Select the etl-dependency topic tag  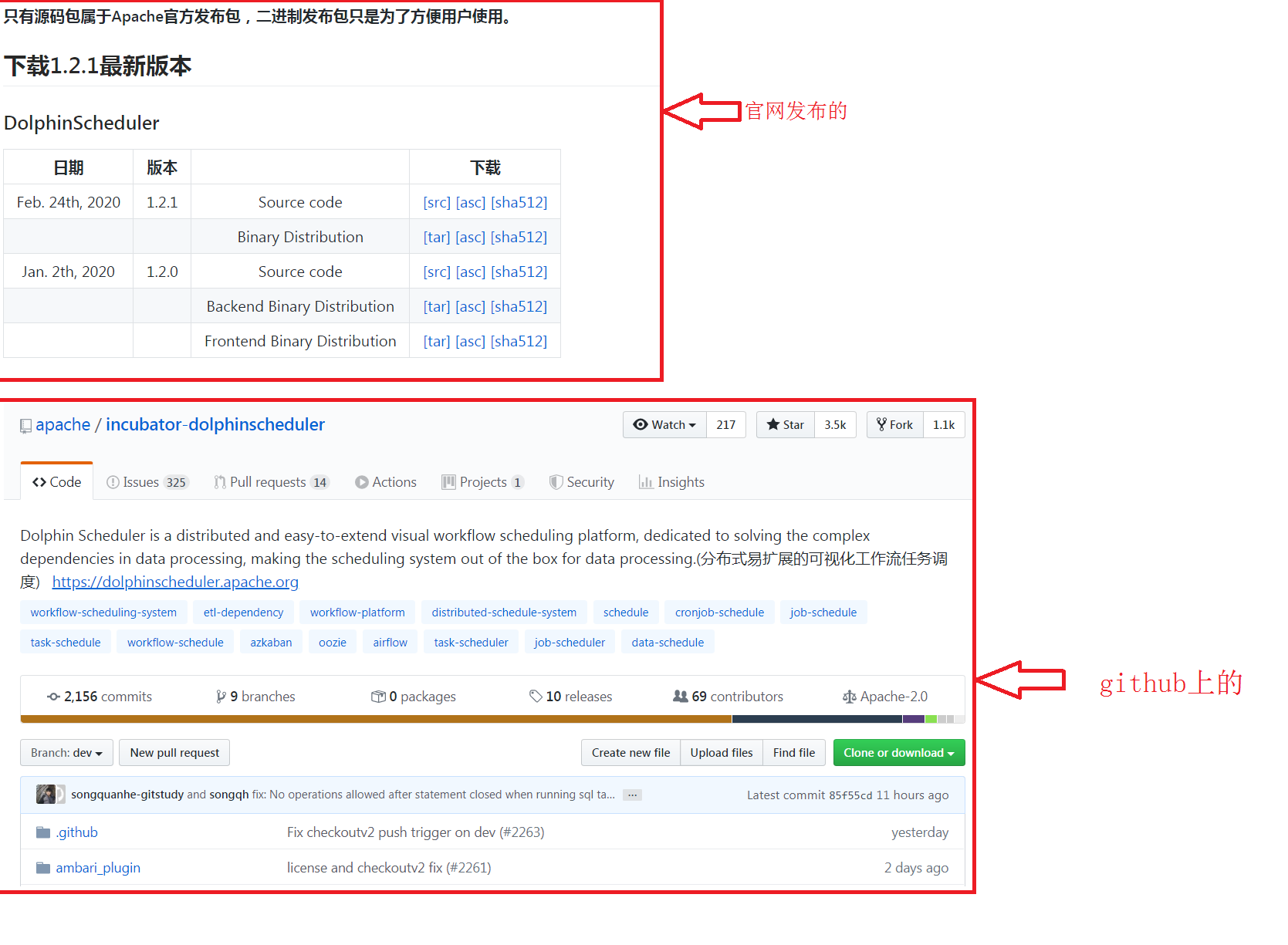click(244, 613)
